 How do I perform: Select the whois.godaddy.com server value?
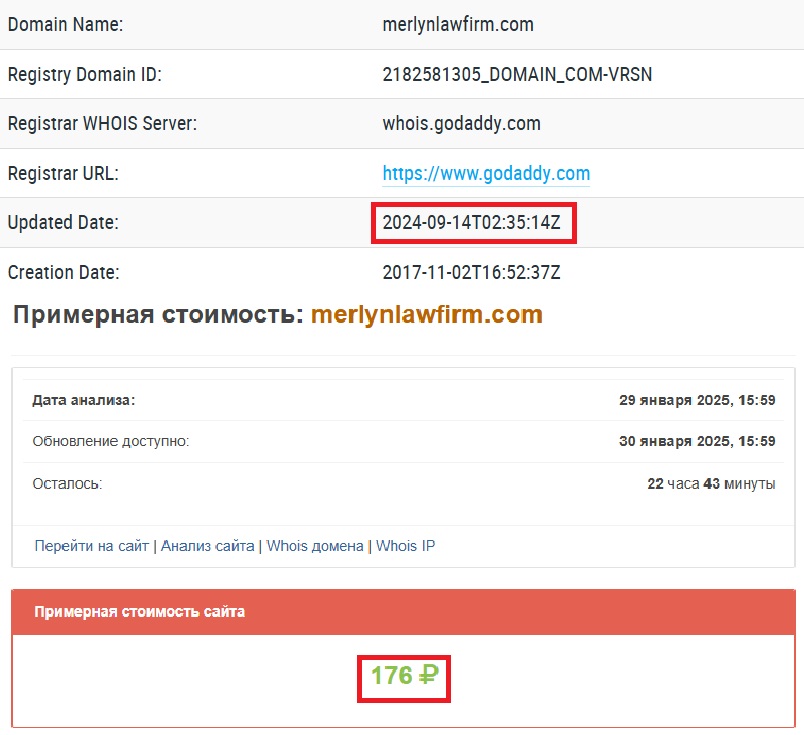click(x=461, y=124)
